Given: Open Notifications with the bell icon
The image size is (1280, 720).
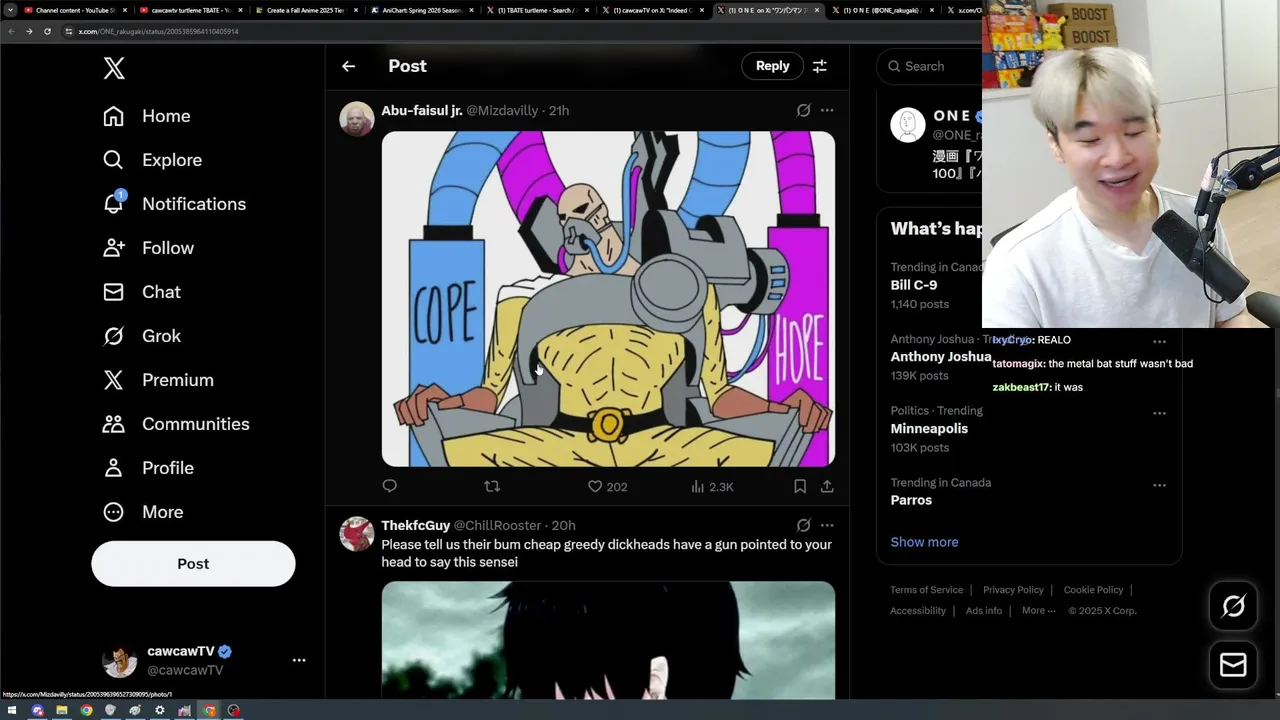Looking at the screenshot, I should (174, 204).
